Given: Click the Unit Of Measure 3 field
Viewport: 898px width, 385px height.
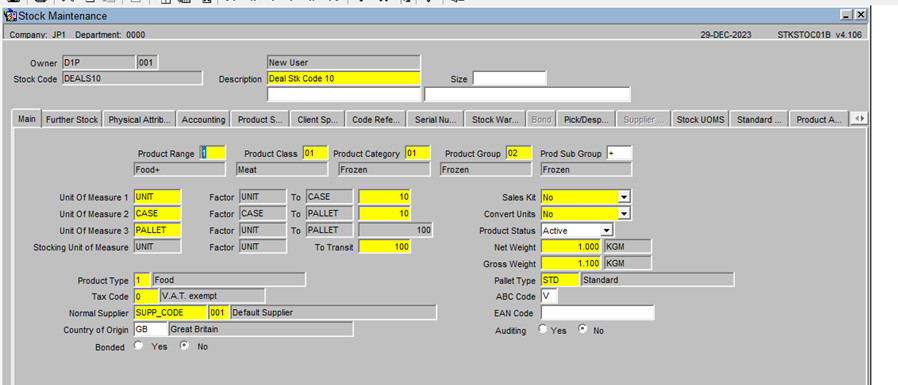Looking at the screenshot, I should coord(157,230).
